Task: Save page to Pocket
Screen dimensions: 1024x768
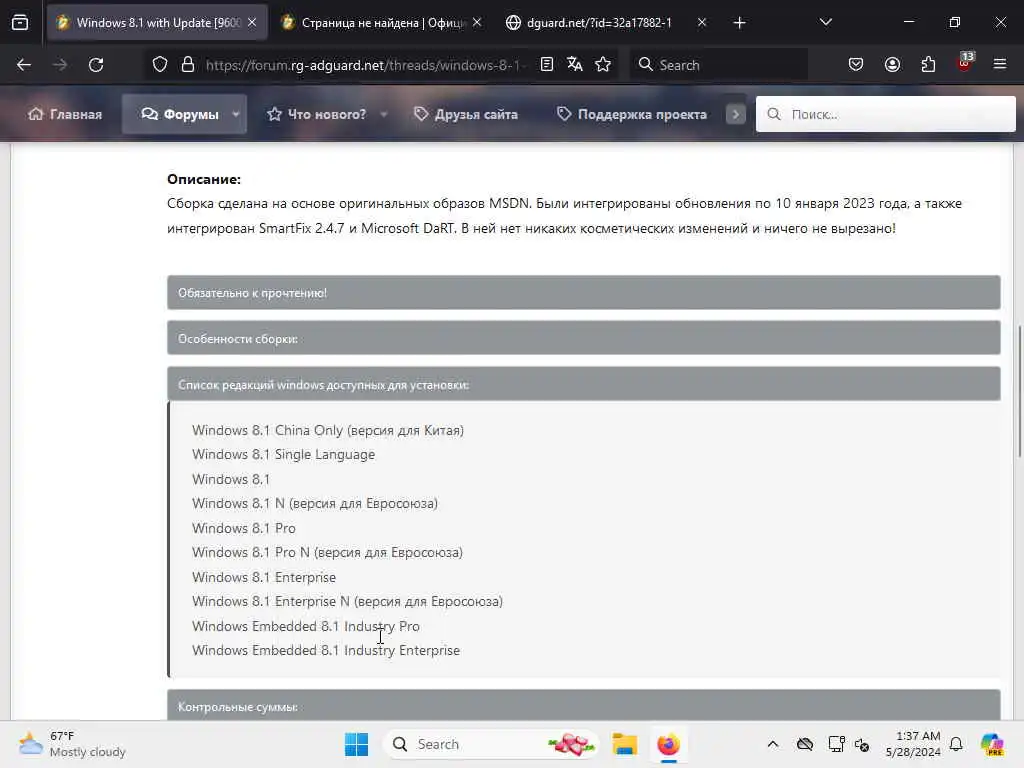Action: click(x=856, y=65)
